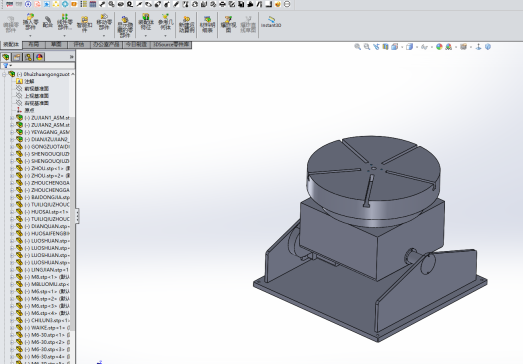Switch to the 办公室产品 tab

click(x=106, y=45)
